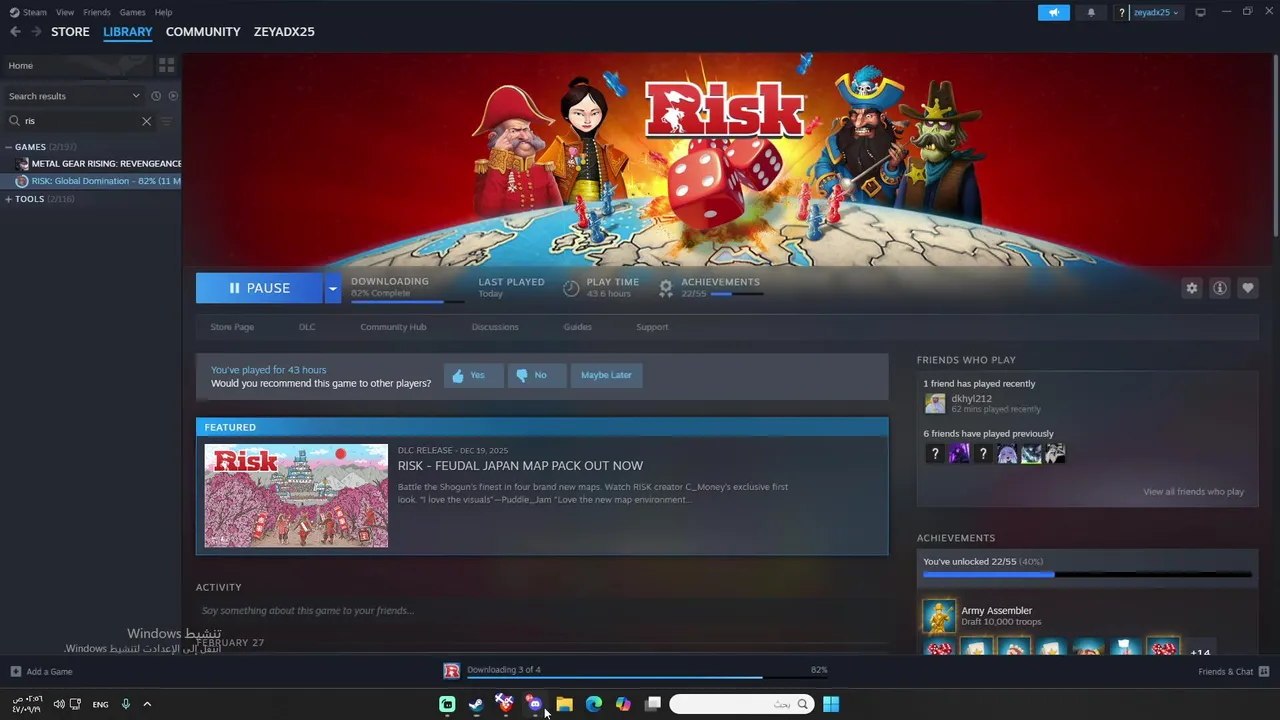Open RISK Store Page link

click(x=232, y=327)
